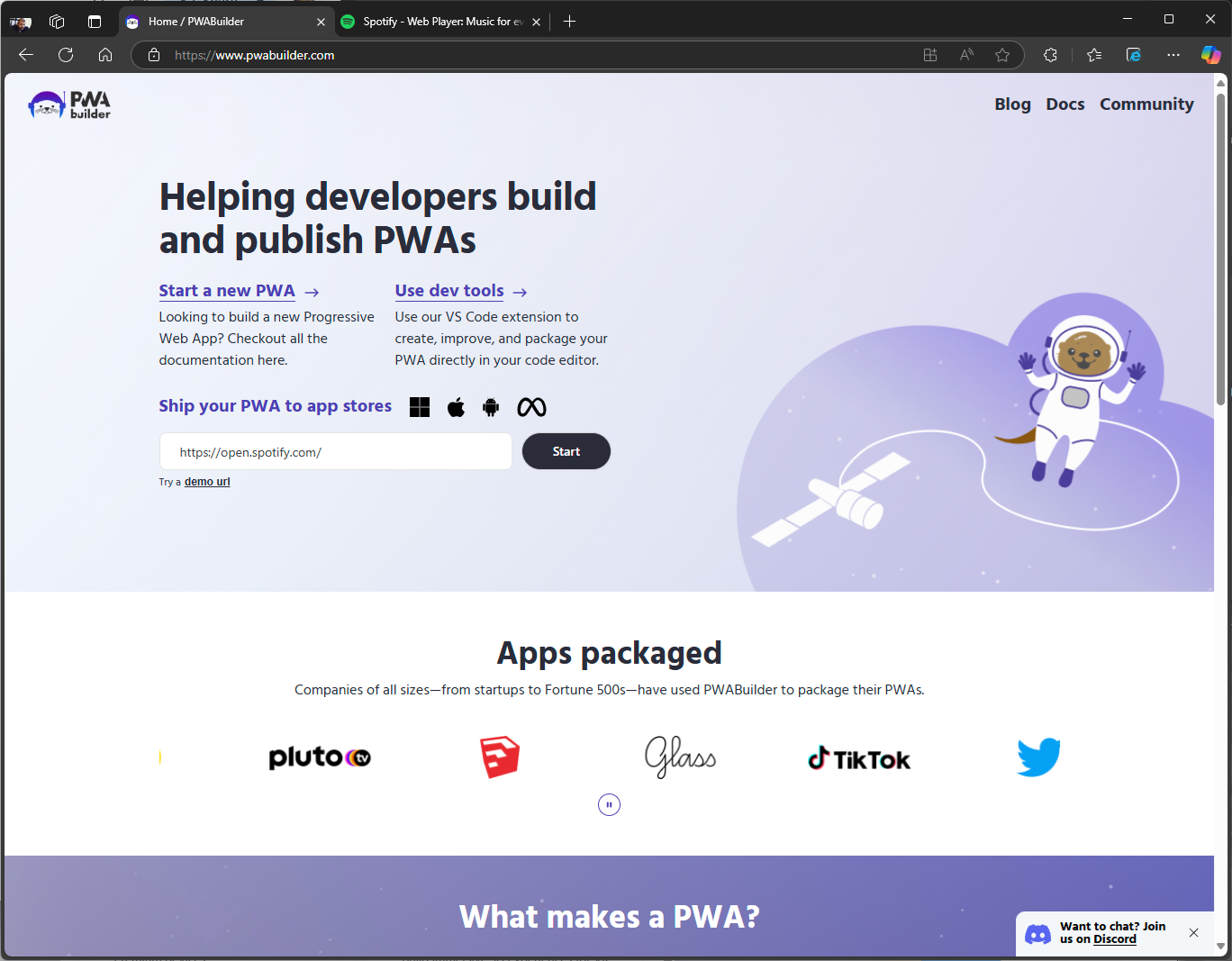Close the Spotify tab

point(536,22)
